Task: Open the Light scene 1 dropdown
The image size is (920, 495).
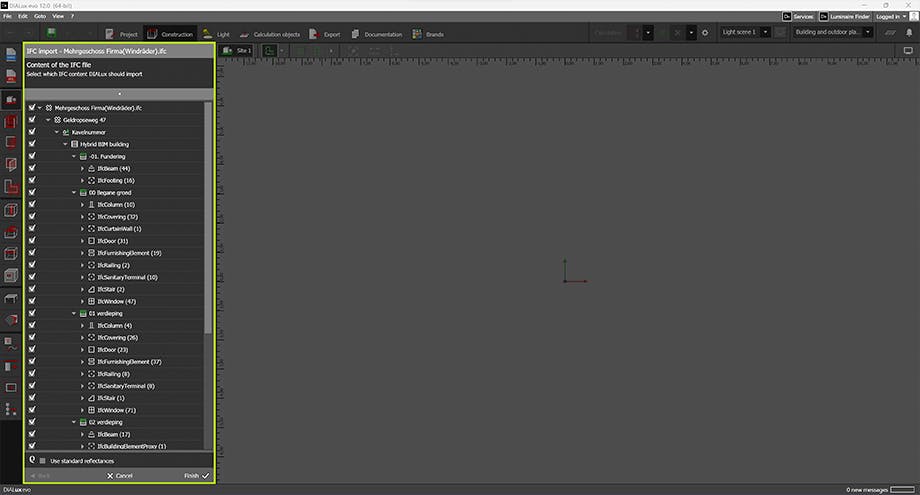Action: [765, 32]
